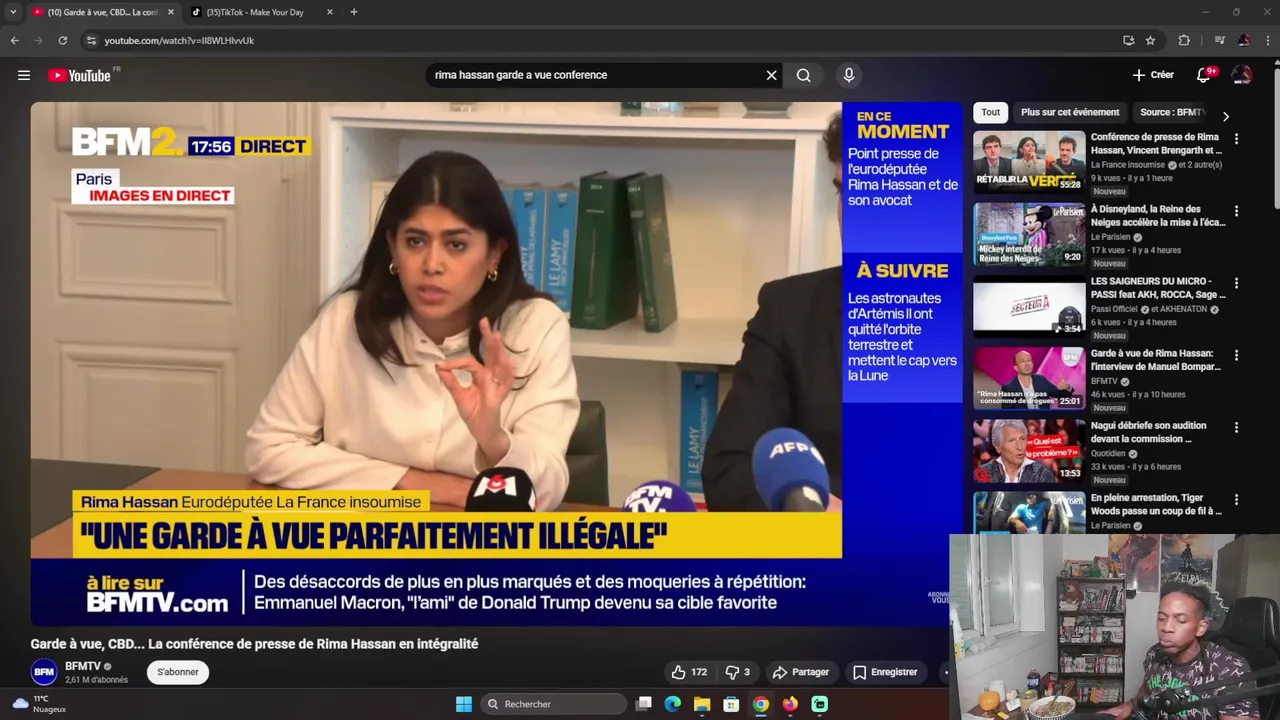Open options menu for Nagui video
Image resolution: width=1280 pixels, height=720 pixels.
[1236, 427]
